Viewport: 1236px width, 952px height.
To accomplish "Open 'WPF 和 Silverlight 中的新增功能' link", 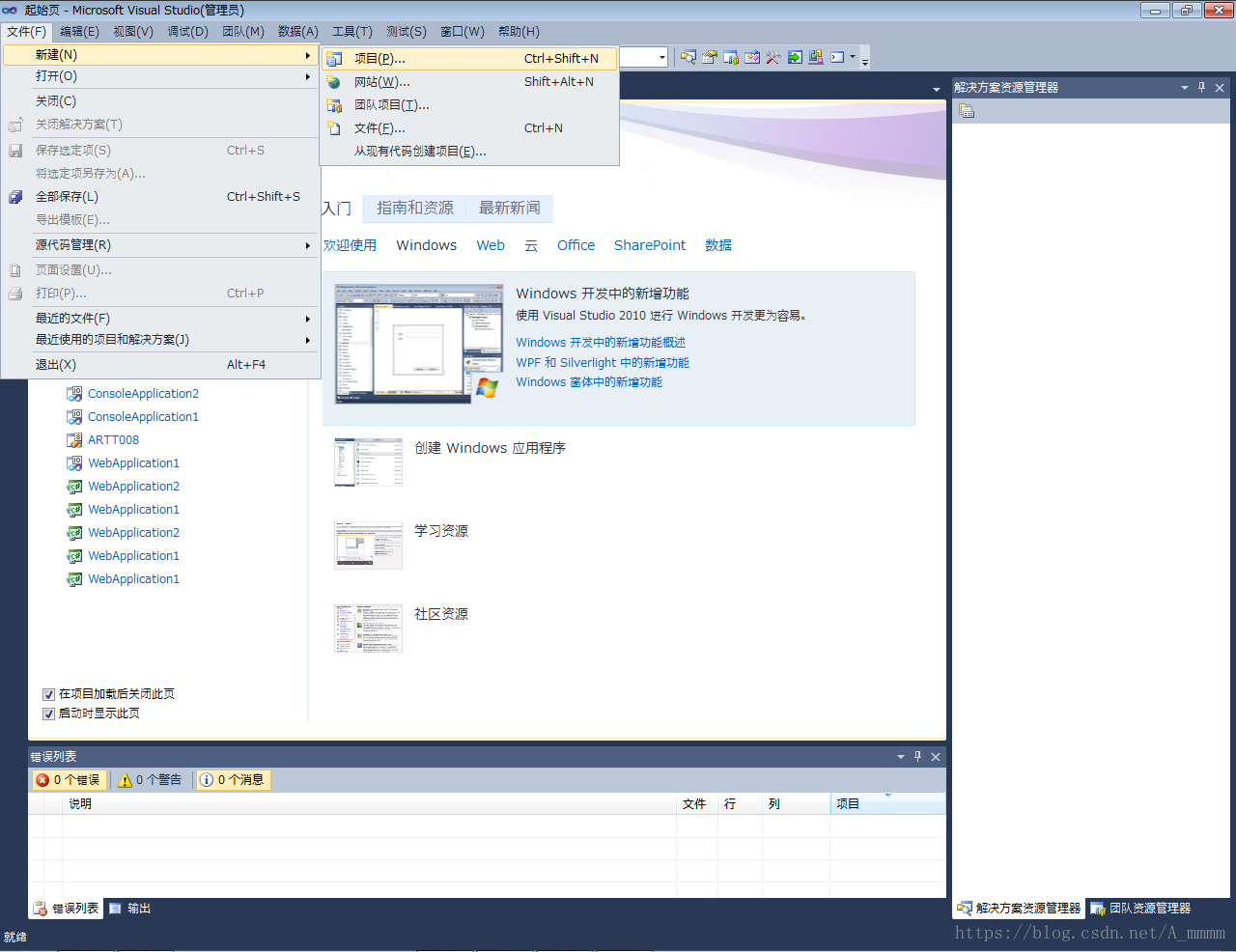I will [603, 363].
